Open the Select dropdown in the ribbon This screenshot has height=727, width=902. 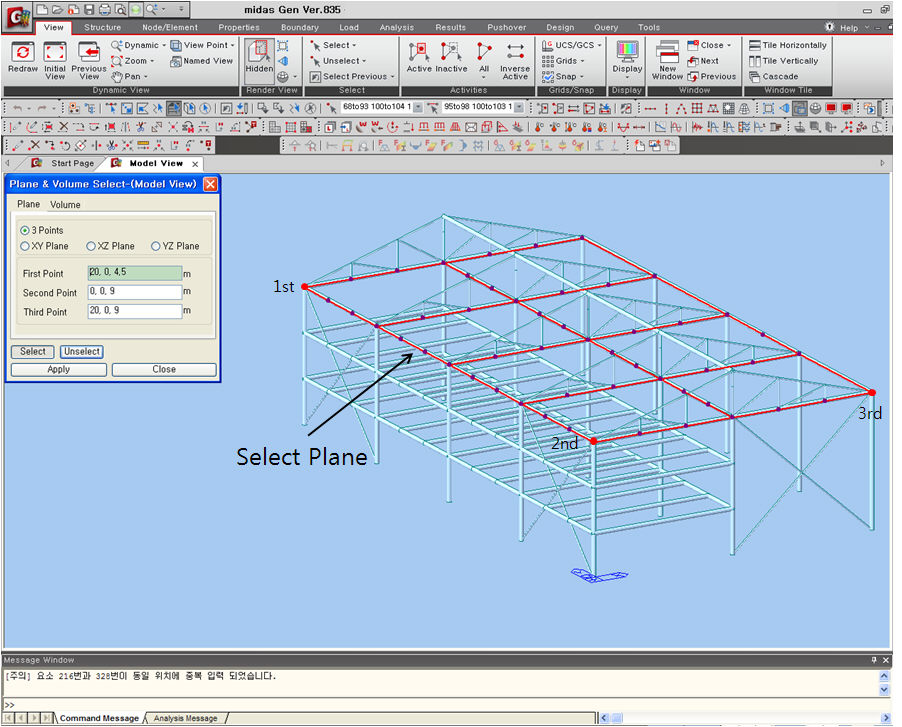pos(333,45)
